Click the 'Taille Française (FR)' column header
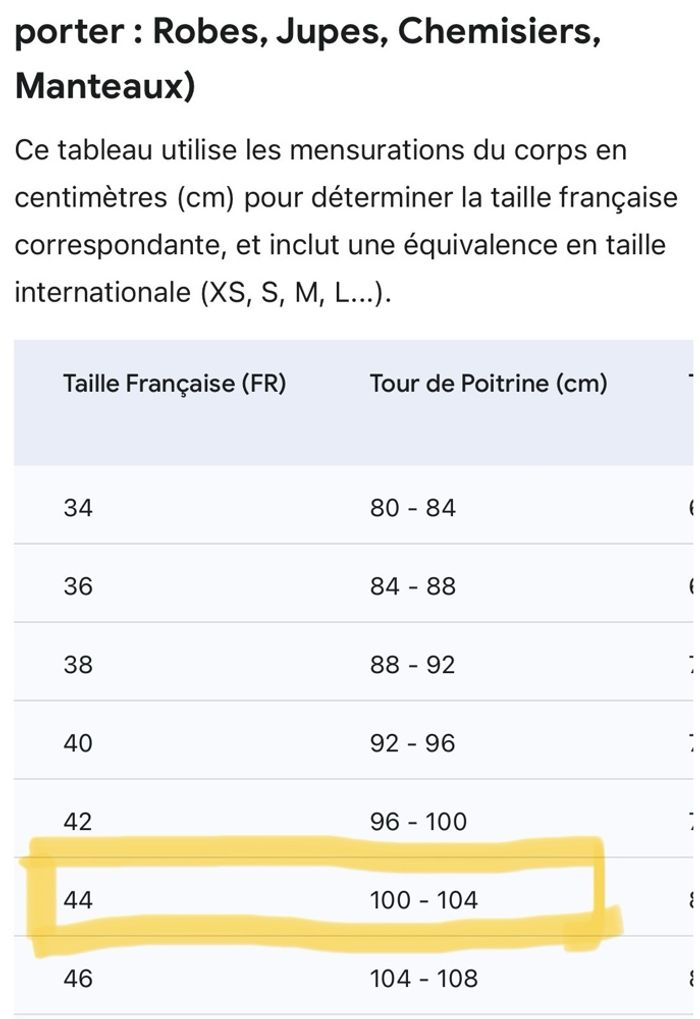Viewport: 700px width, 1019px height. click(x=175, y=384)
